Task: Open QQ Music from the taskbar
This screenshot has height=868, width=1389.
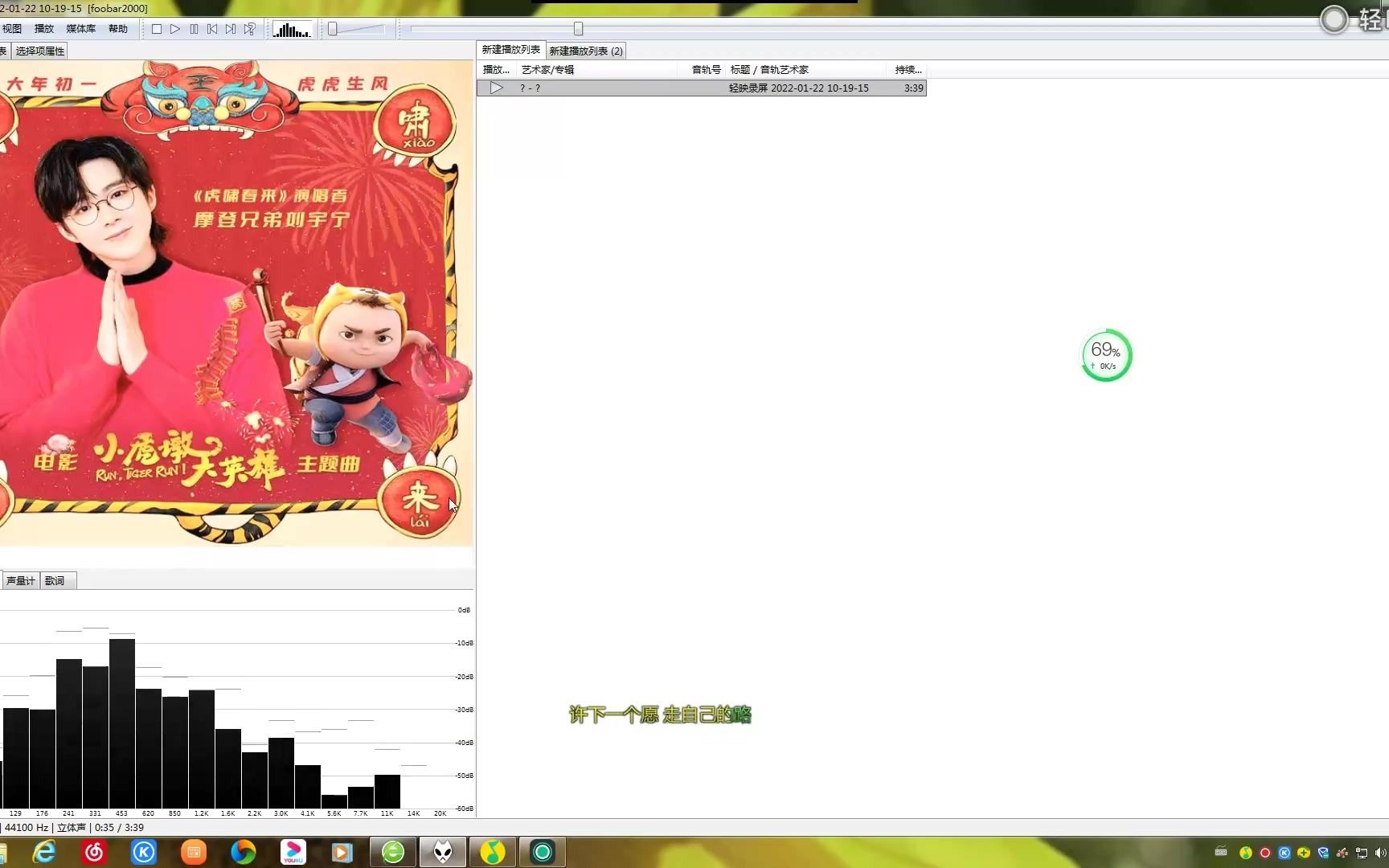Action: [493, 852]
